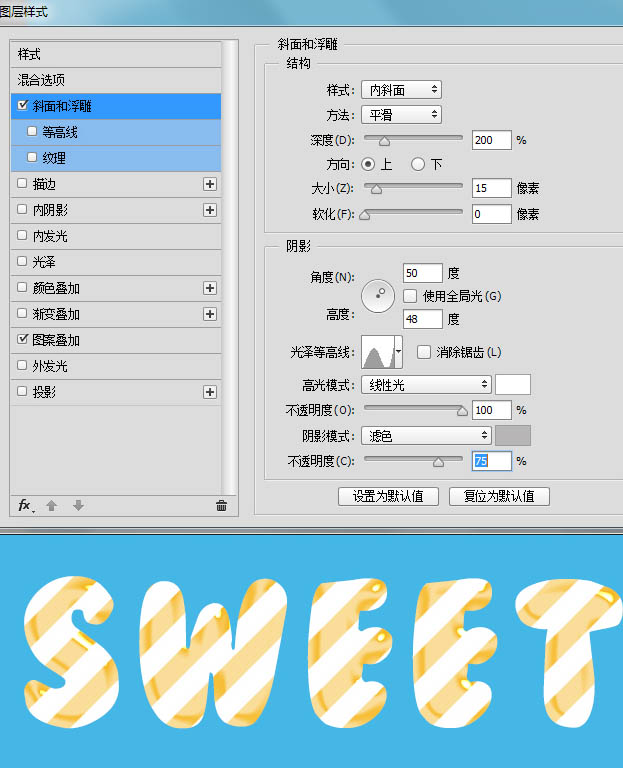Check 消除锯齿 option
The image size is (623, 768).
[x=424, y=352]
